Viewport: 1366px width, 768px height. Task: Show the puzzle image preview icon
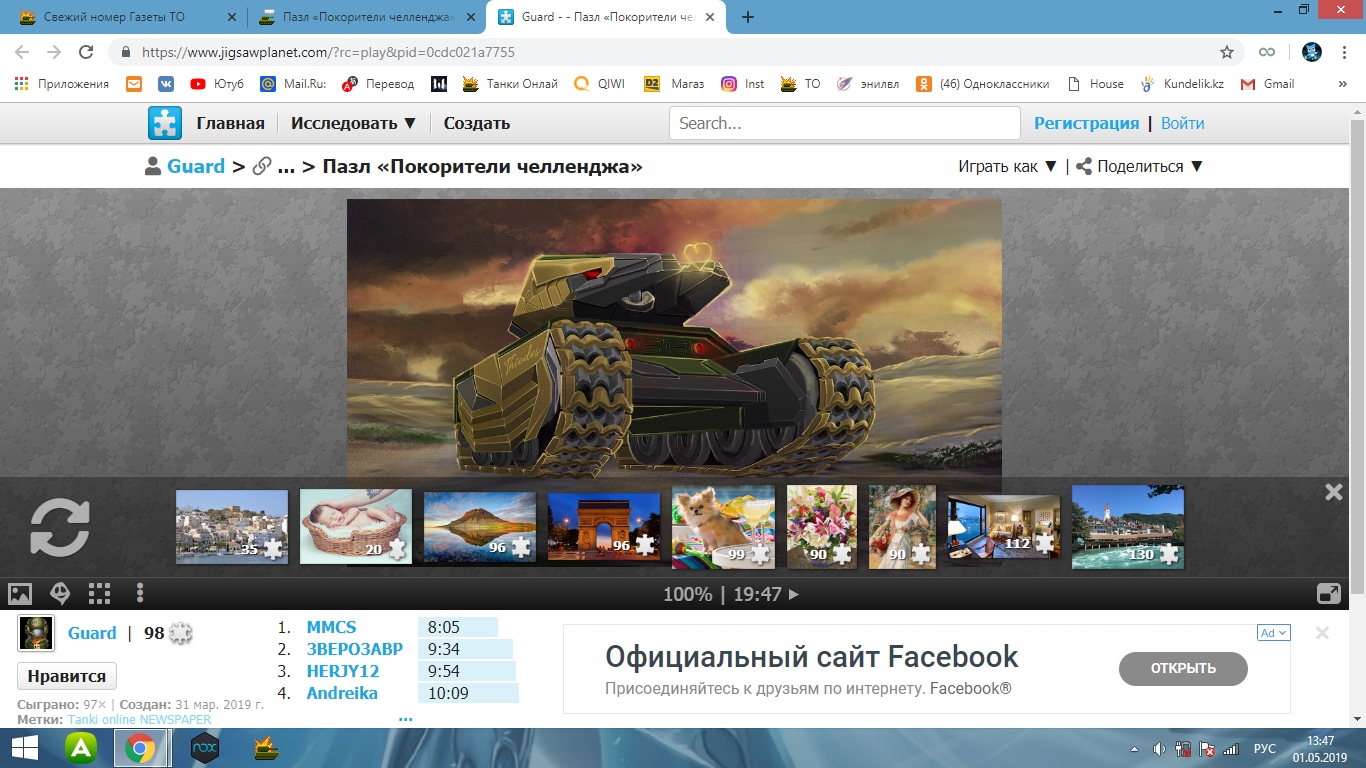(x=20, y=593)
